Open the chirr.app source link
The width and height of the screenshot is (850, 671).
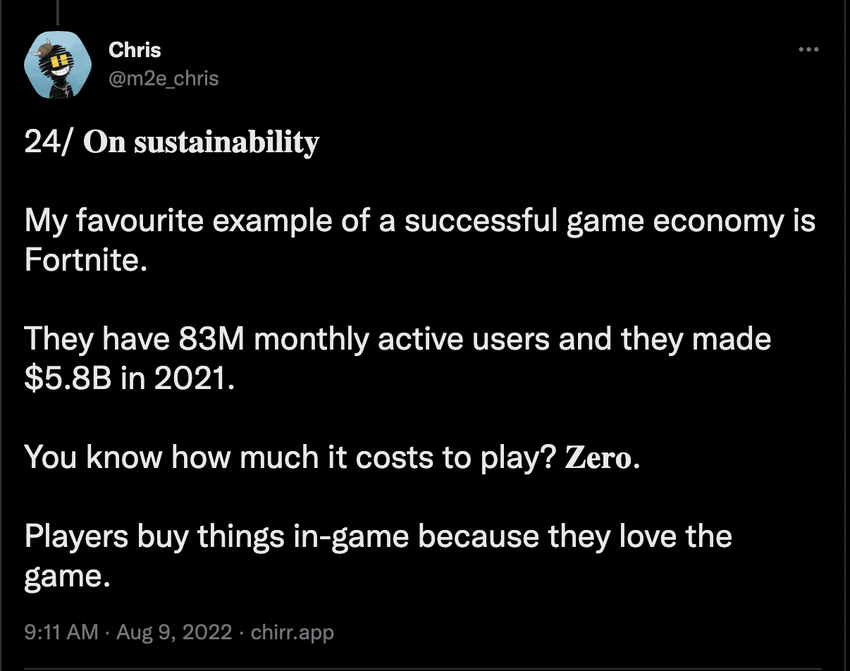click(x=292, y=633)
